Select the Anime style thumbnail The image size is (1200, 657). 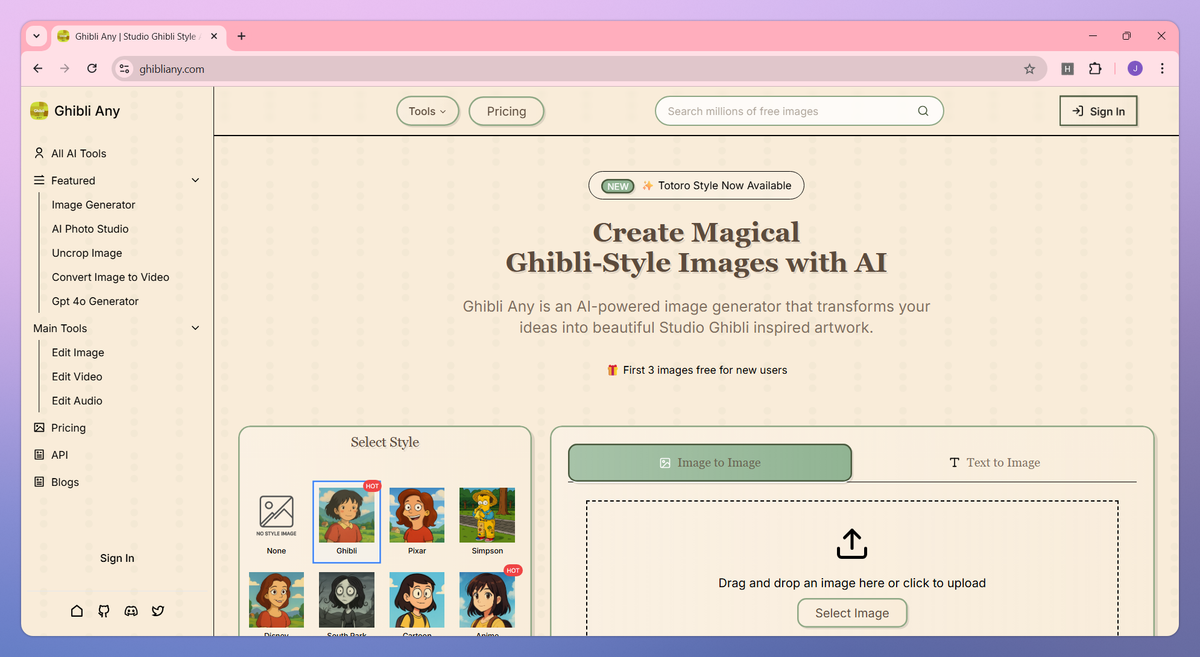[487, 603]
